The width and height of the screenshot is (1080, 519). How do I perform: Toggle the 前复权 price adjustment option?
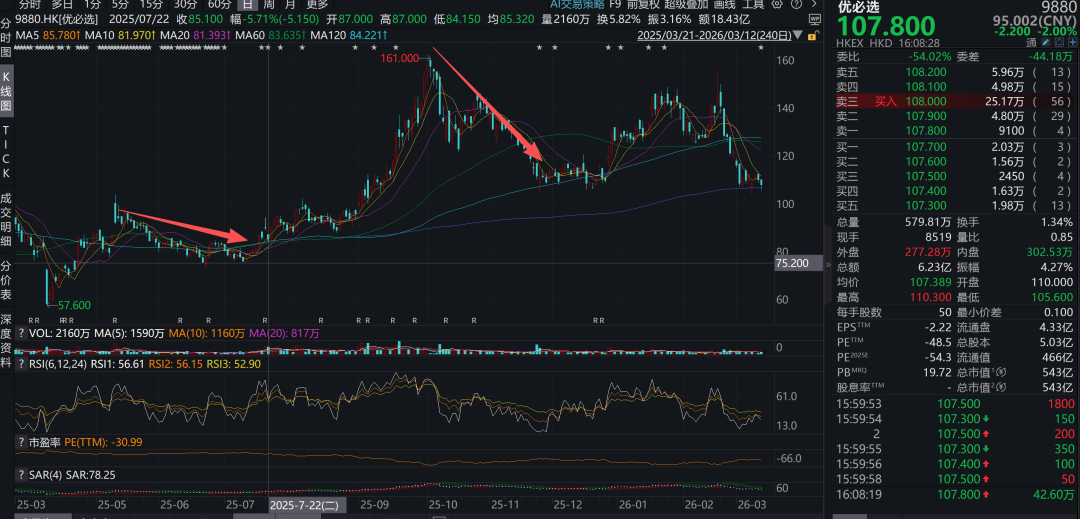point(644,4)
